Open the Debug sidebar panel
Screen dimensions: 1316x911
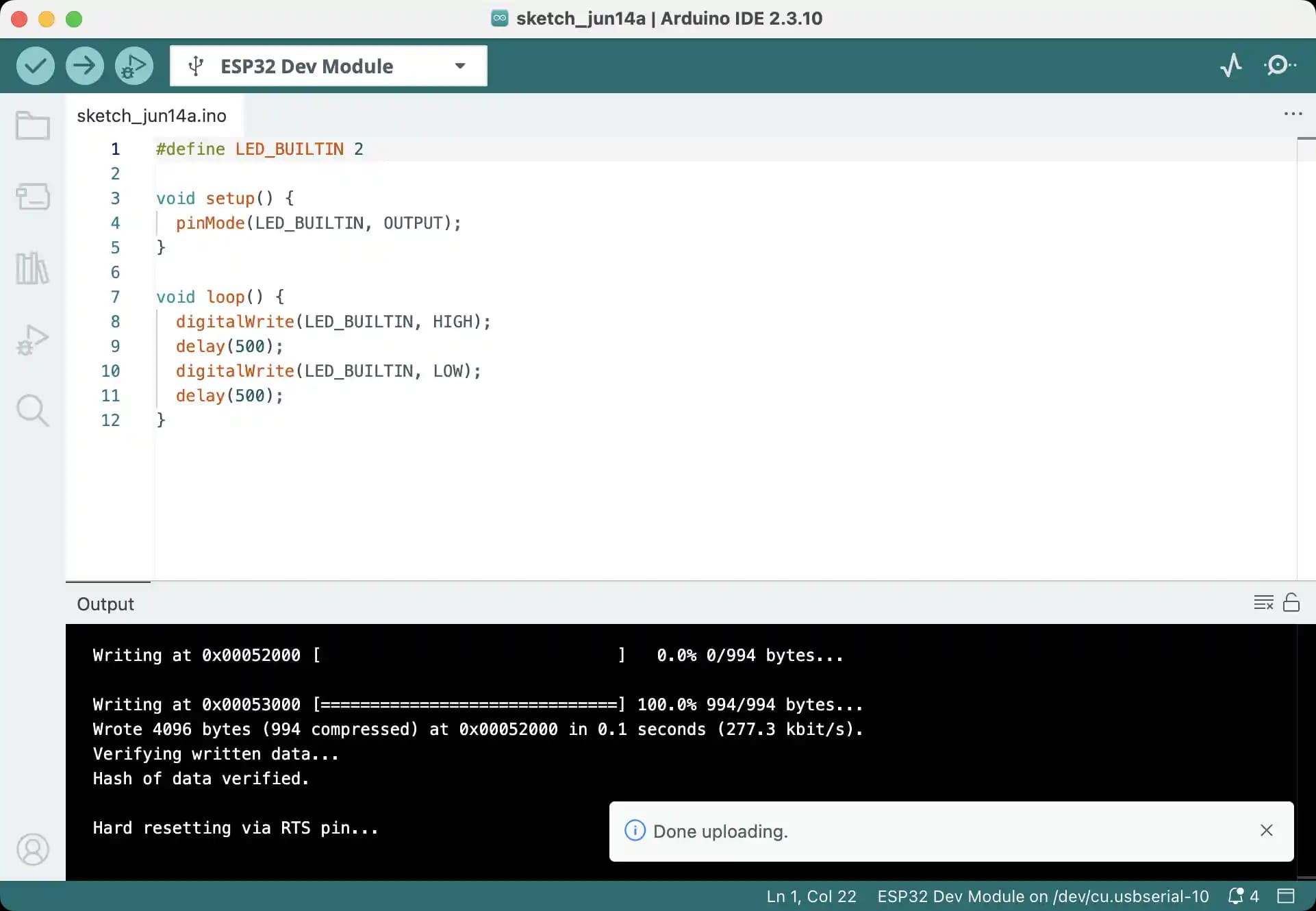(x=33, y=339)
